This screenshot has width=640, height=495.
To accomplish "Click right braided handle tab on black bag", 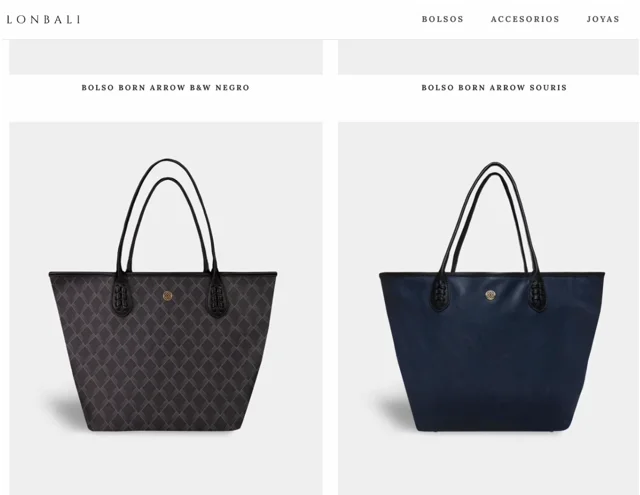I will [x=216, y=296].
